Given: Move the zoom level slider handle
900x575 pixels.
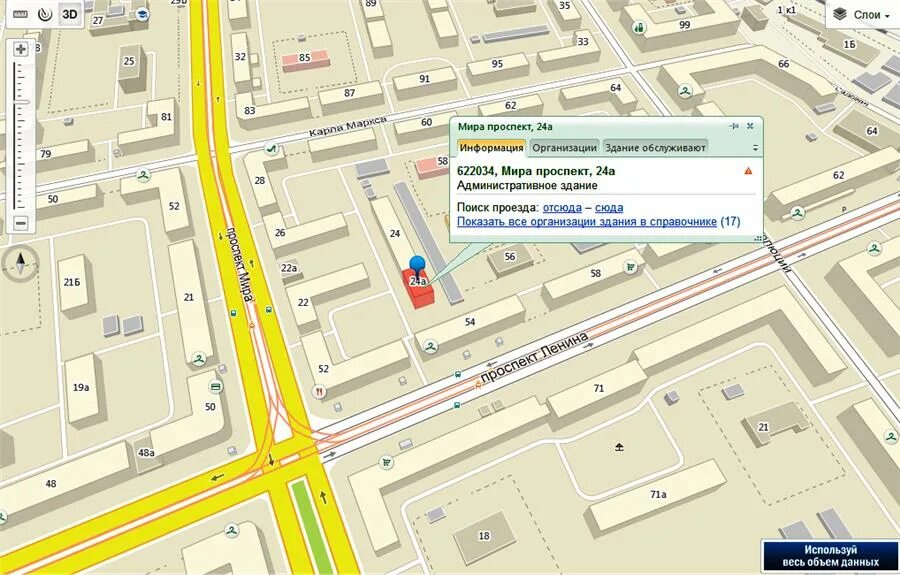Looking at the screenshot, I should pyautogui.click(x=21, y=101).
